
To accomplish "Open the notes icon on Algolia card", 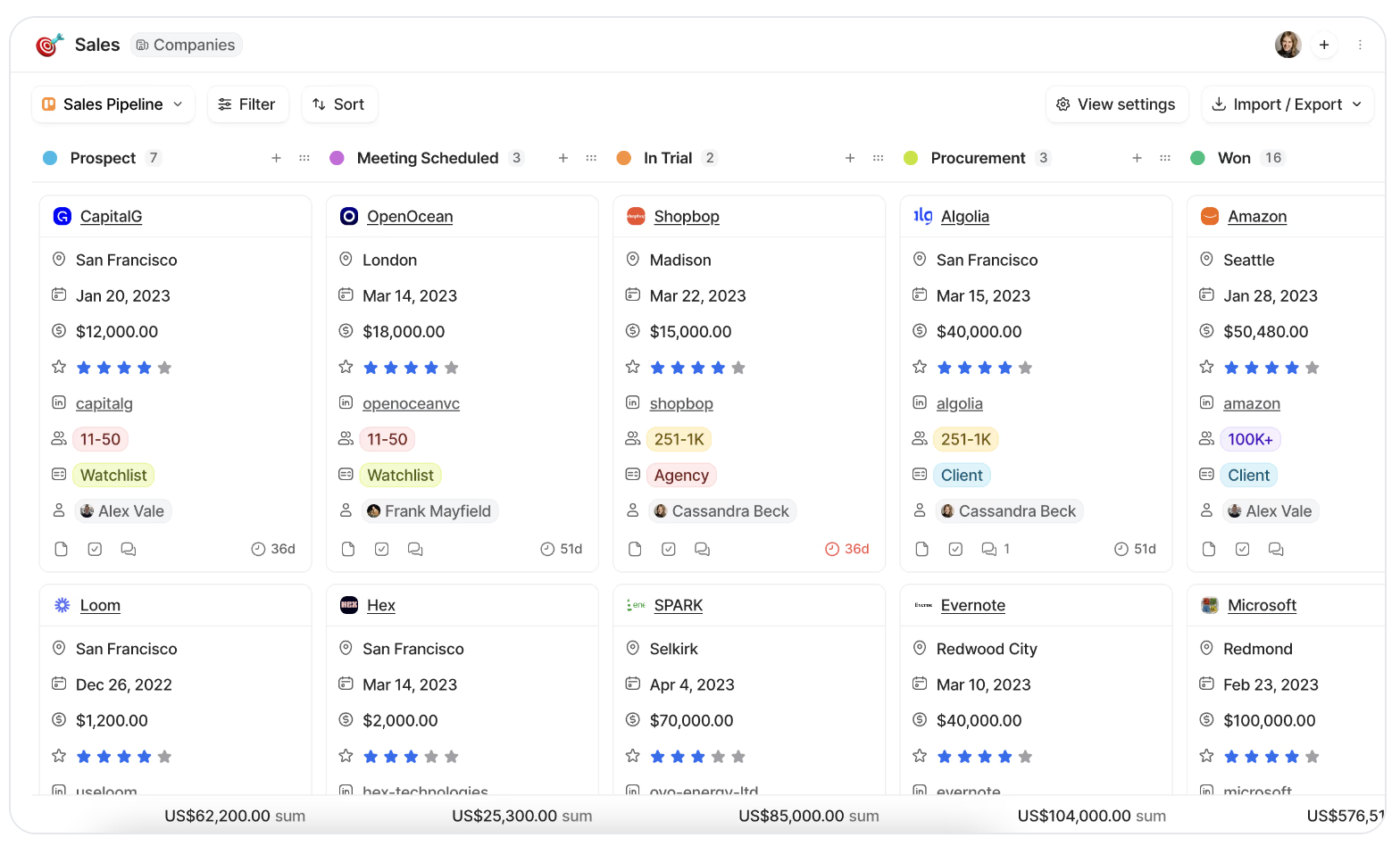I will tap(921, 549).
